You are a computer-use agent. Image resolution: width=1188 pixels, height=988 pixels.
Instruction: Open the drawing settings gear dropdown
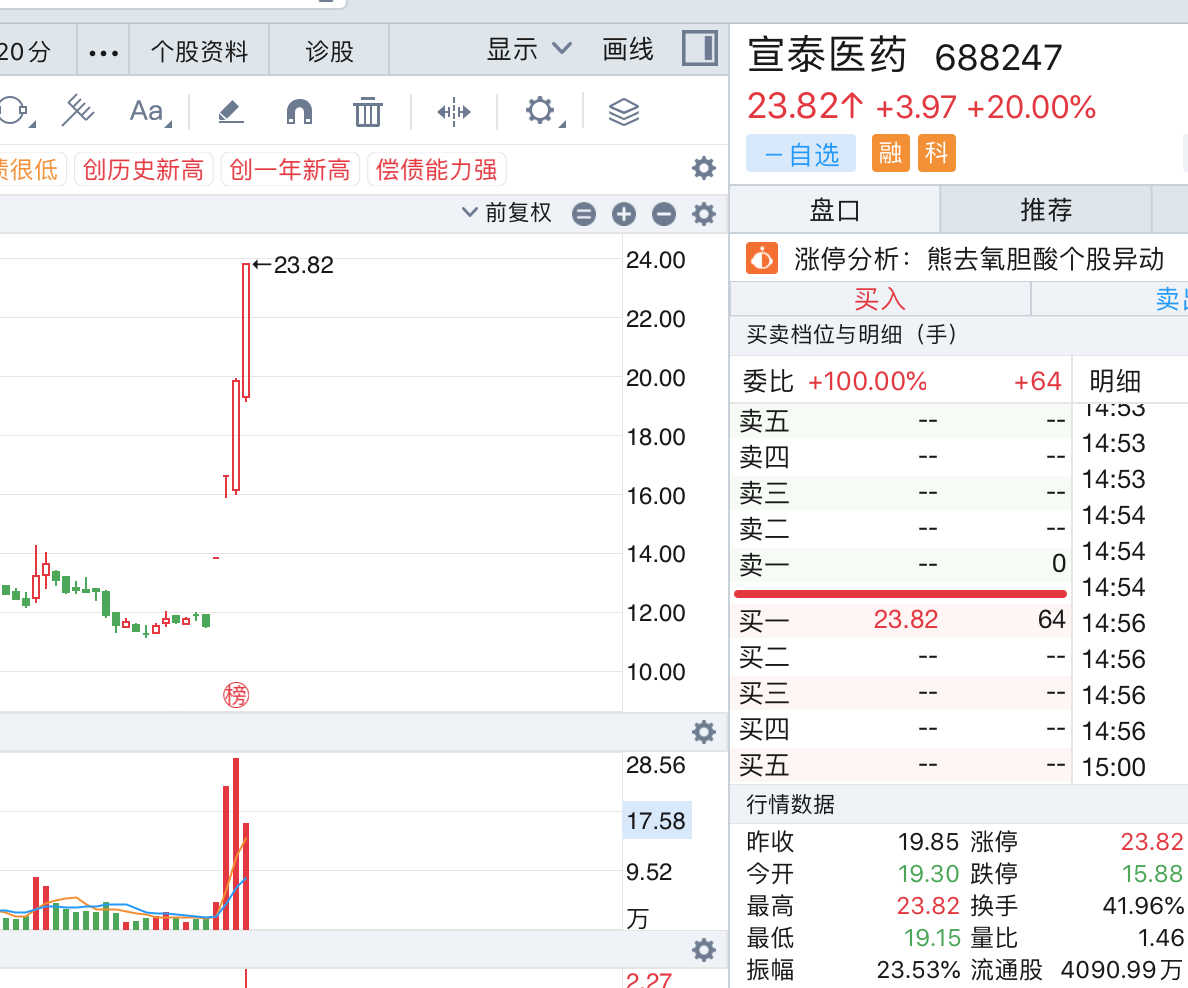click(x=541, y=111)
